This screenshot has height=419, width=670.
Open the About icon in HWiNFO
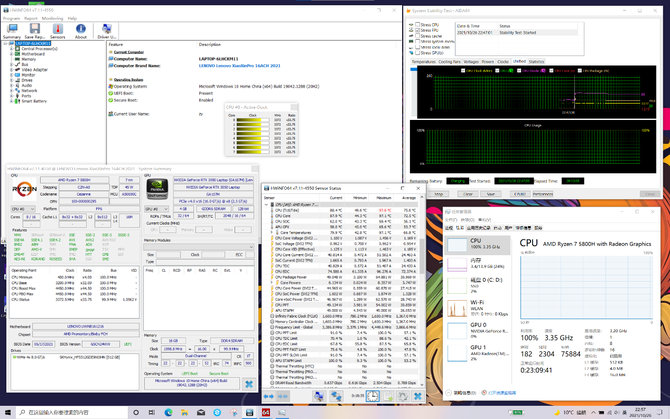tap(81, 28)
